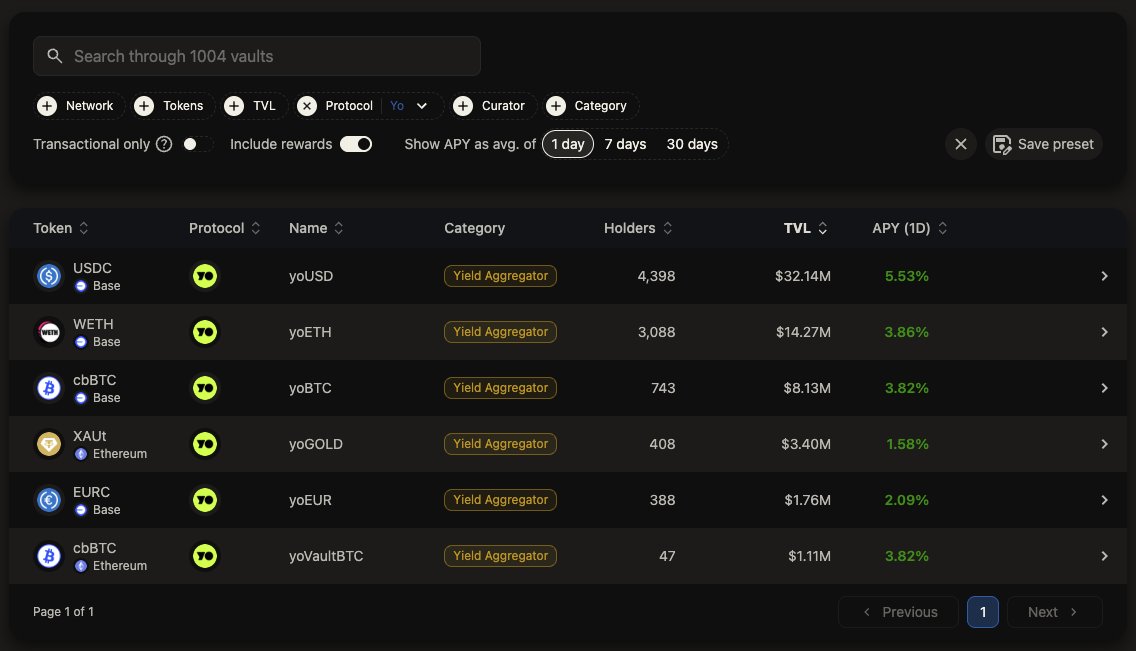
Task: Select the 1 day APY average
Action: (568, 144)
